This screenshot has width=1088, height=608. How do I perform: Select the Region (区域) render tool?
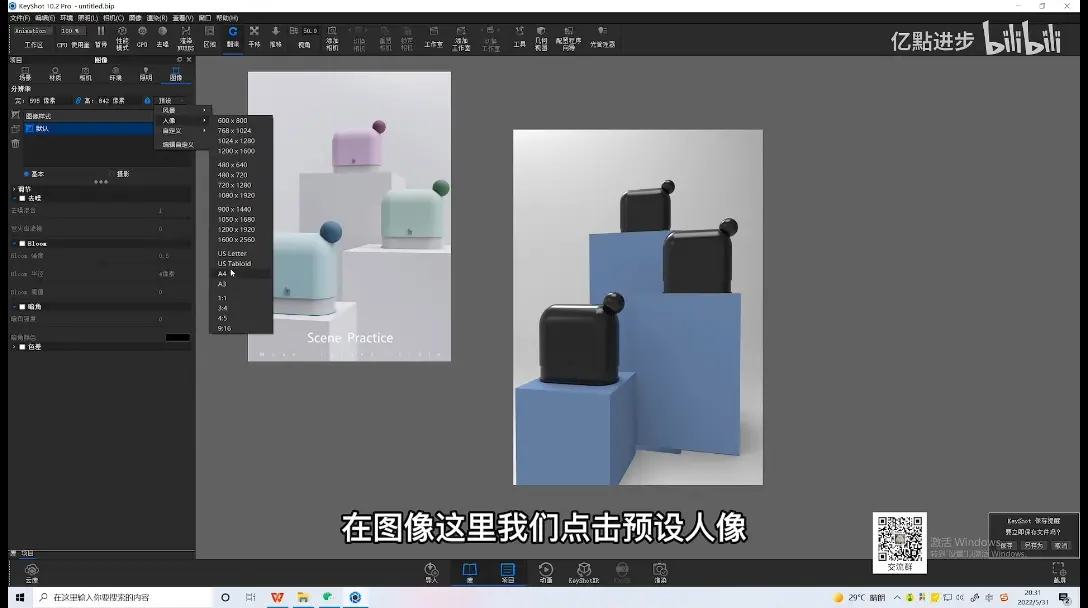click(x=210, y=37)
